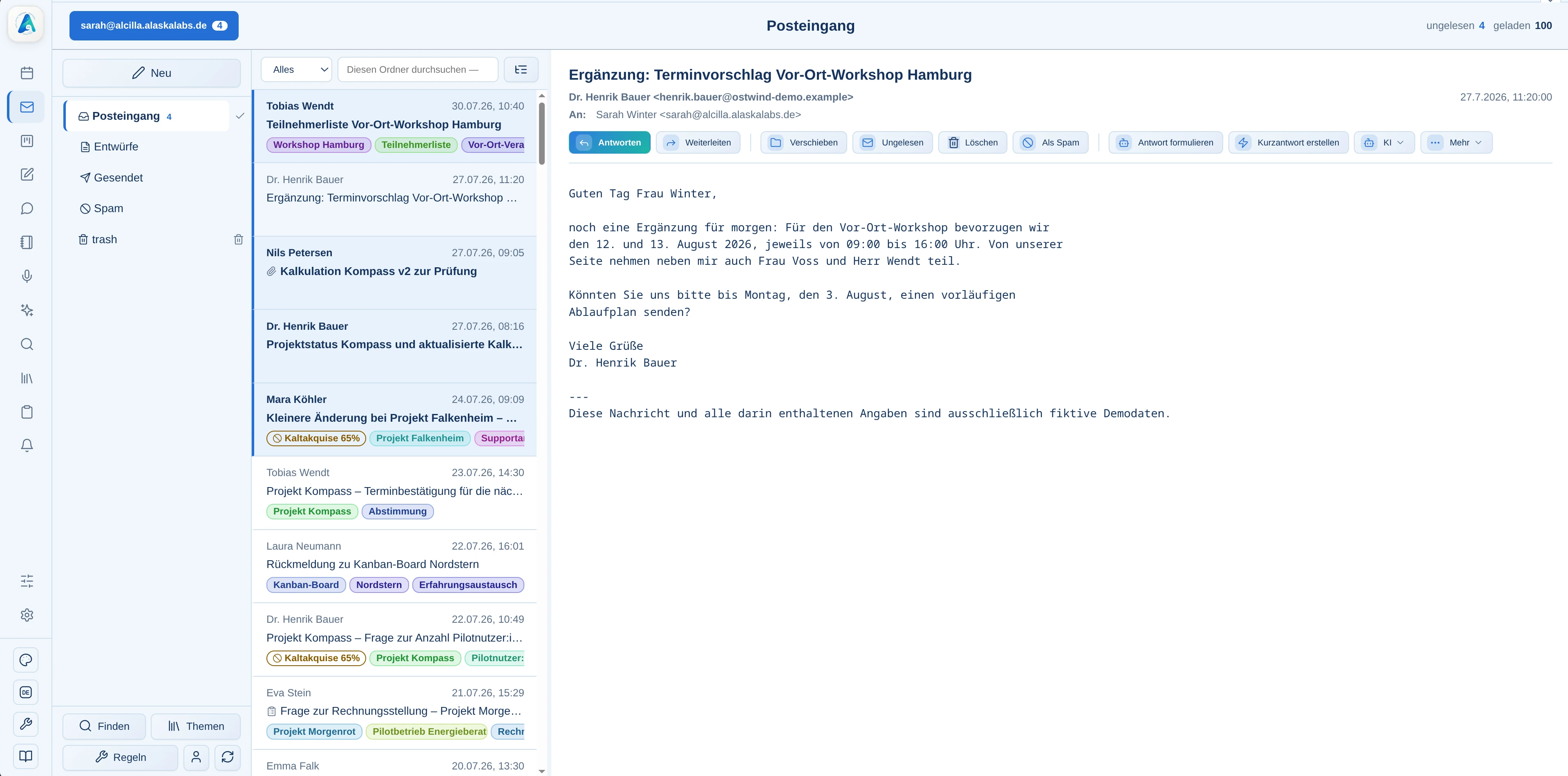This screenshot has height=776, width=1568.
Task: Open Laura Neumann's Kanban-Board Nordstern email
Action: 394,566
